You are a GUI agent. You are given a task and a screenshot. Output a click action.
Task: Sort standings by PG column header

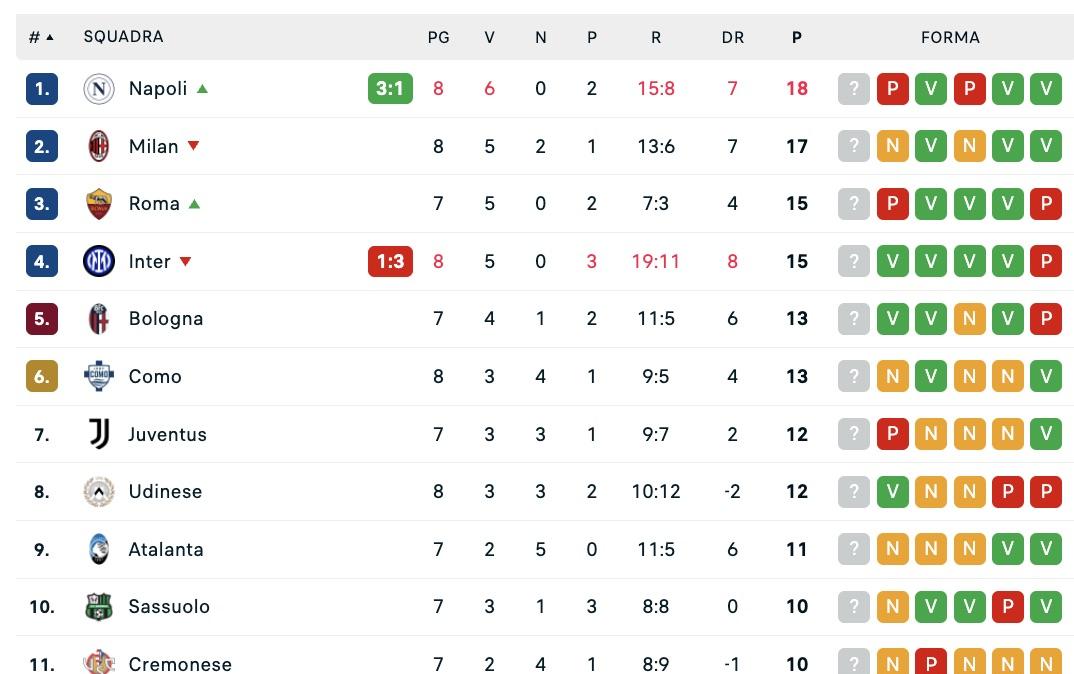click(x=438, y=37)
